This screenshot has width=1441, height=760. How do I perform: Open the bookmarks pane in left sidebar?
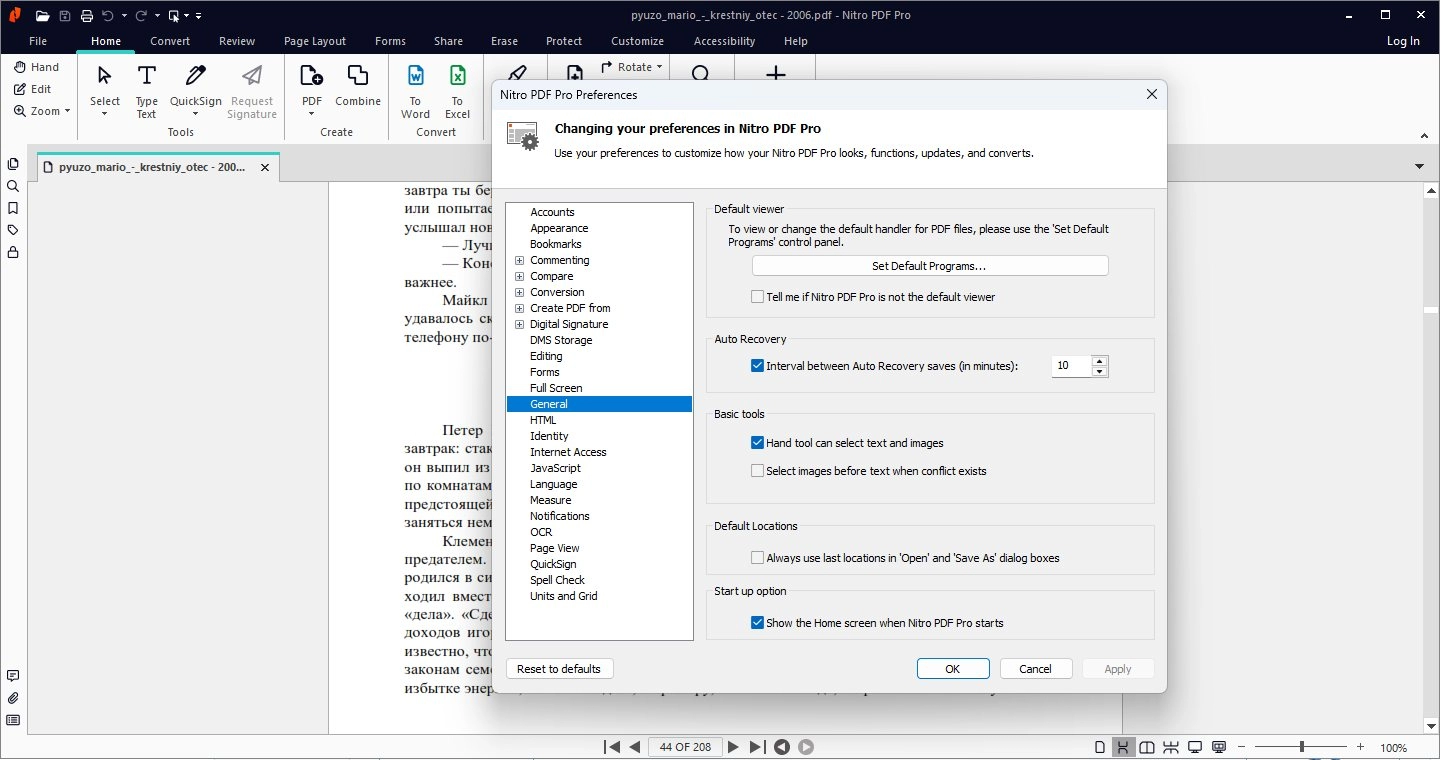click(x=13, y=208)
